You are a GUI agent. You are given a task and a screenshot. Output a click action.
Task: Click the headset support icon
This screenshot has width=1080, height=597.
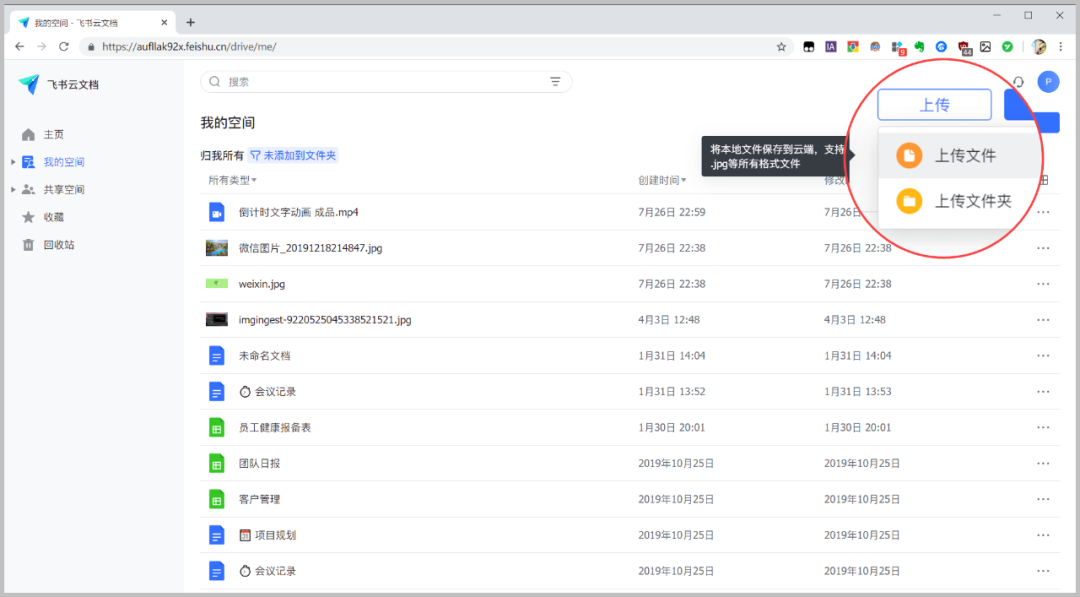click(x=1019, y=82)
